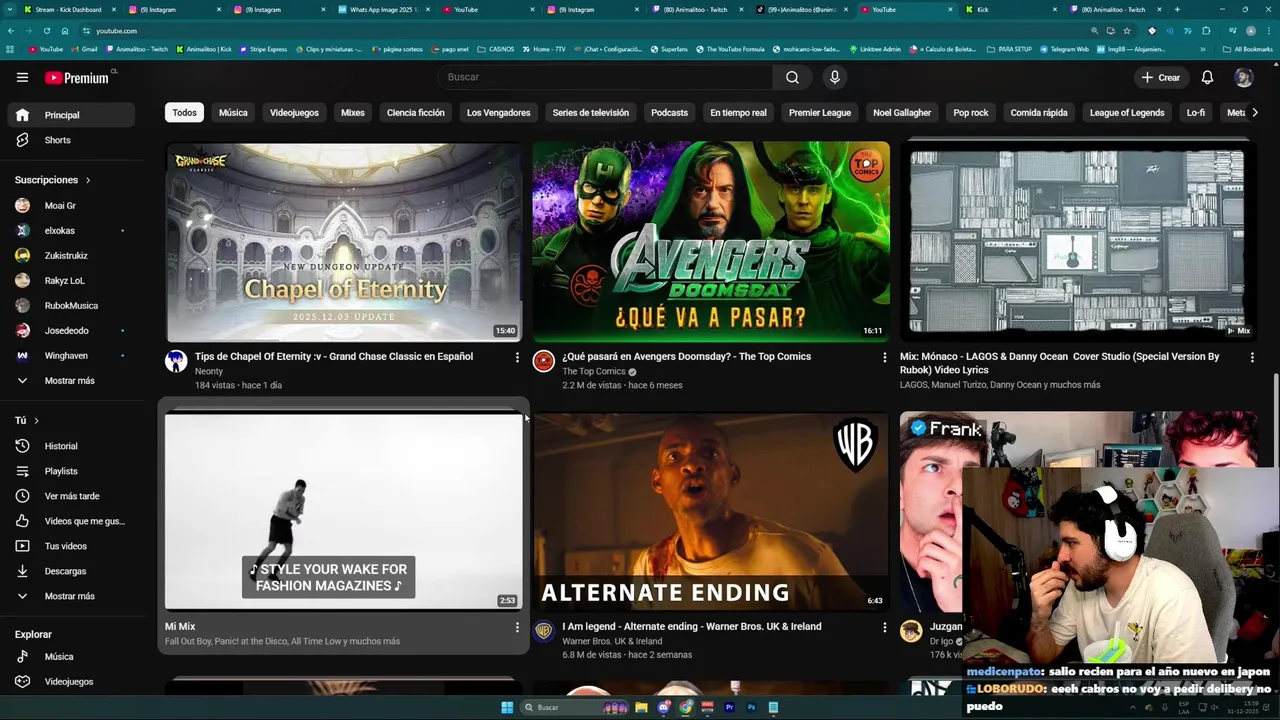Image resolution: width=1280 pixels, height=720 pixels.
Task: Click the Crear button
Action: (x=1161, y=77)
